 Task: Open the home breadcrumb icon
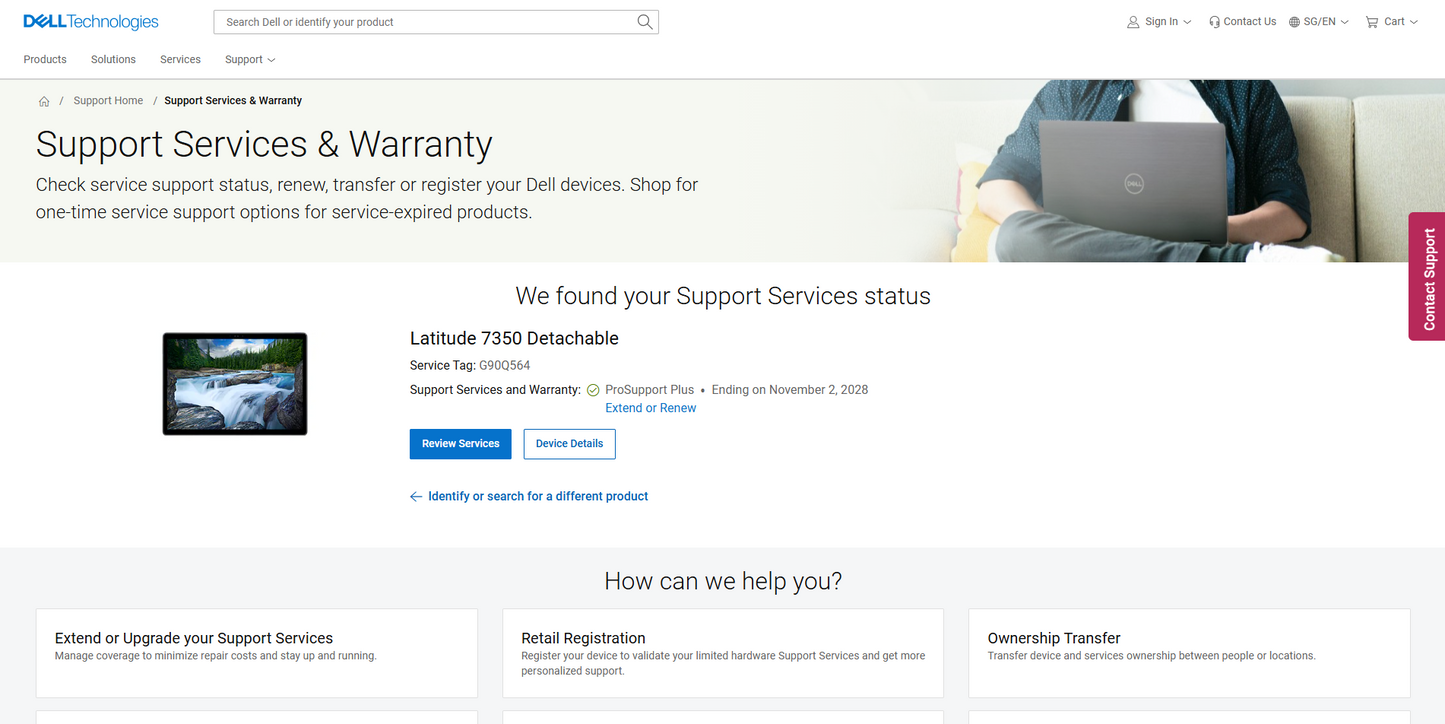tap(44, 100)
